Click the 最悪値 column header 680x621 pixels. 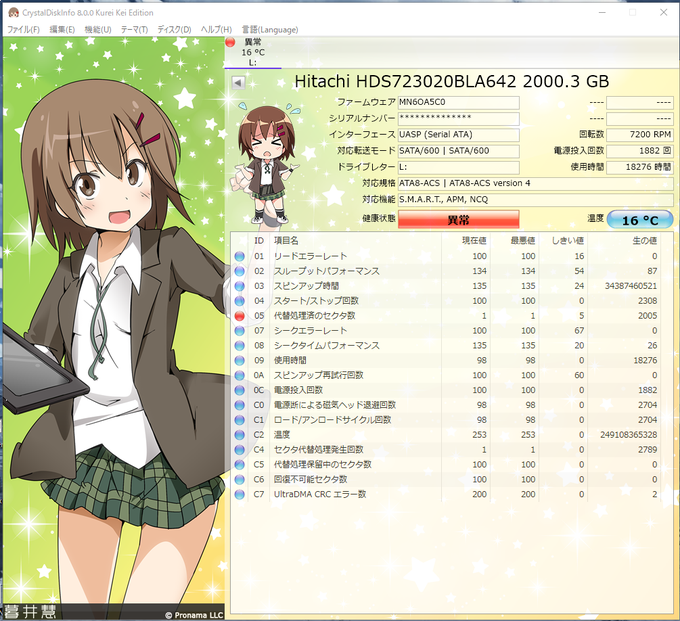point(523,241)
